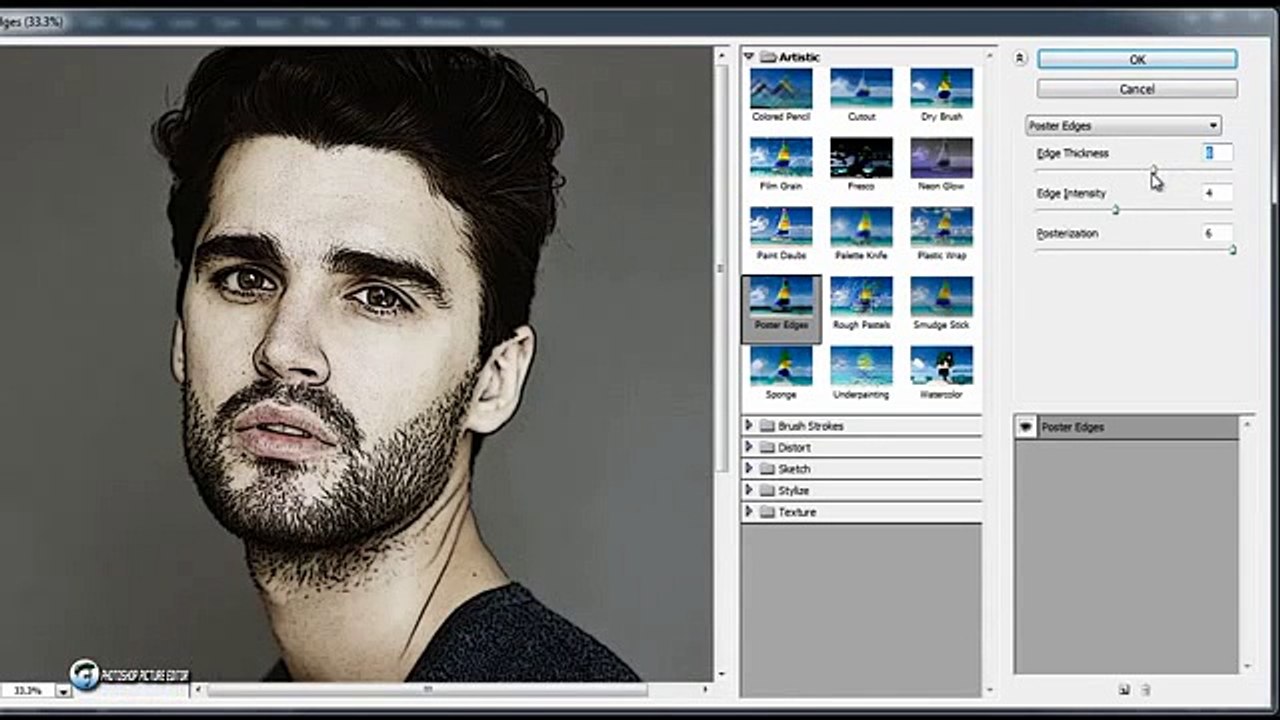Click effect layers panel scrollbar up arrow
1280x720 pixels.
(1247, 426)
